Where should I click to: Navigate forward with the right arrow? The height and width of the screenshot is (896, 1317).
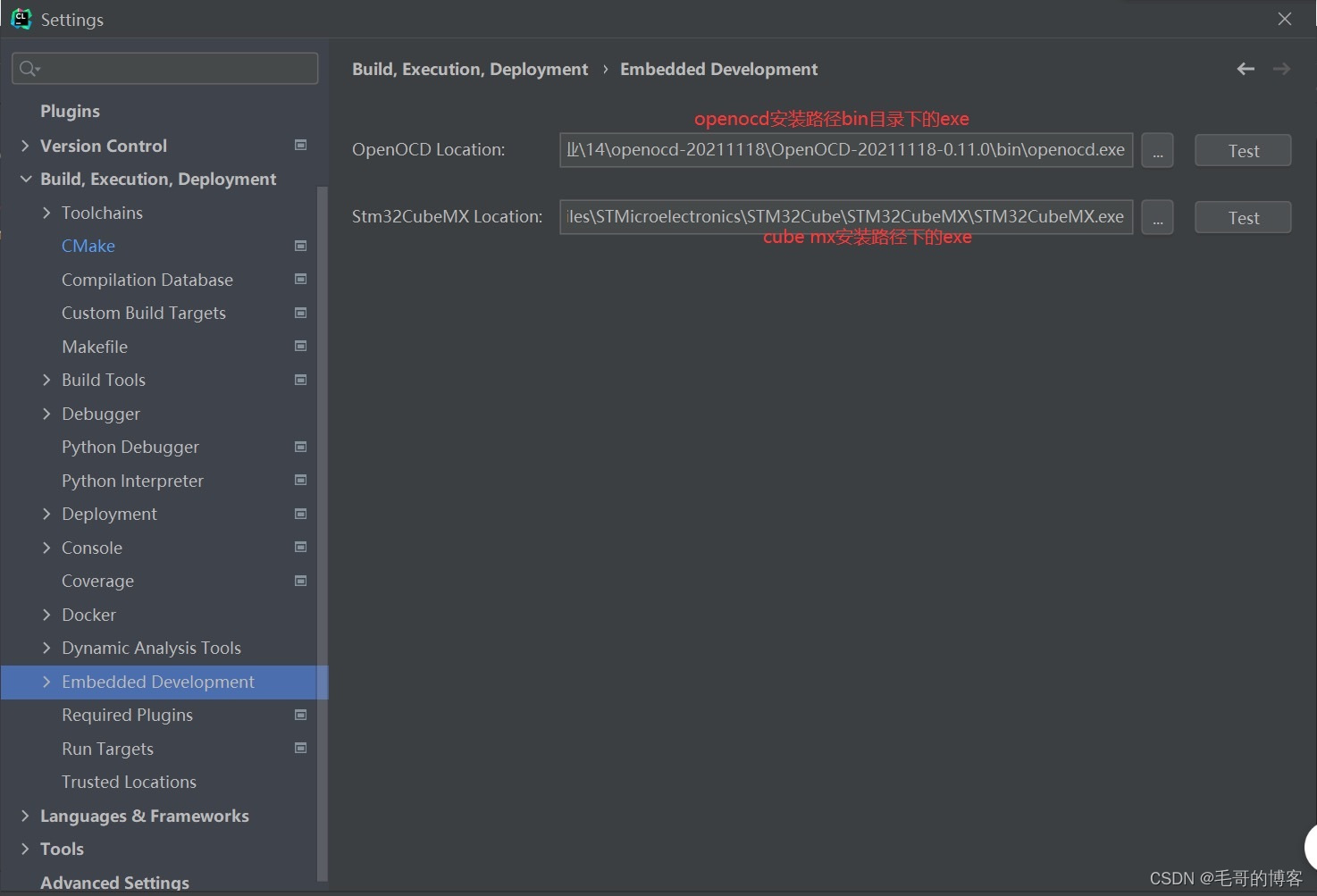(x=1281, y=69)
